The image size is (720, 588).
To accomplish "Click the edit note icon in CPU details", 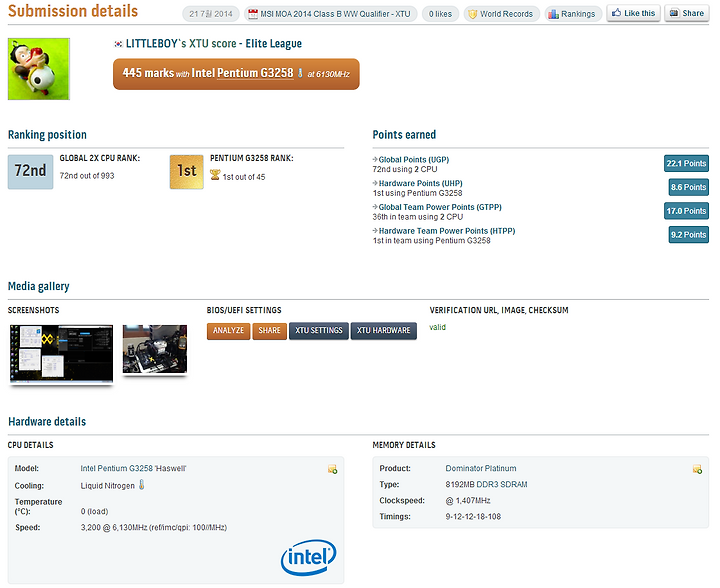I will pos(332,469).
